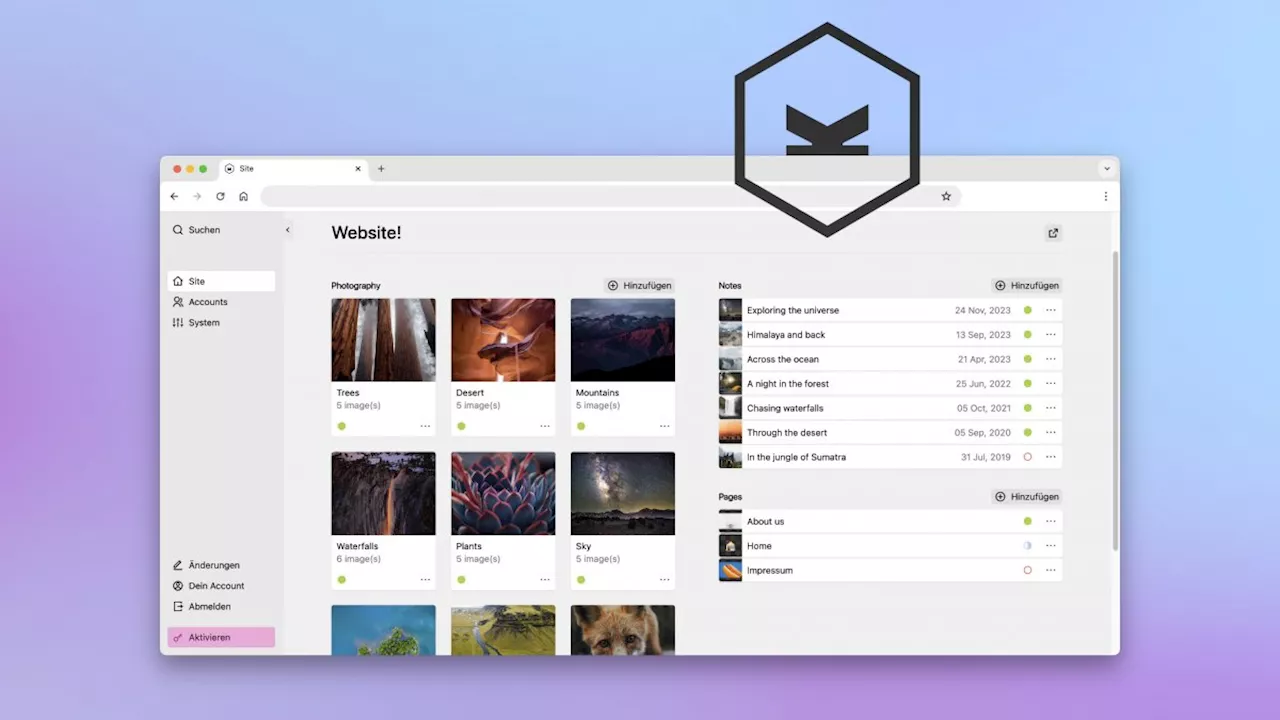Open the Sky album thumbnail

tap(623, 494)
